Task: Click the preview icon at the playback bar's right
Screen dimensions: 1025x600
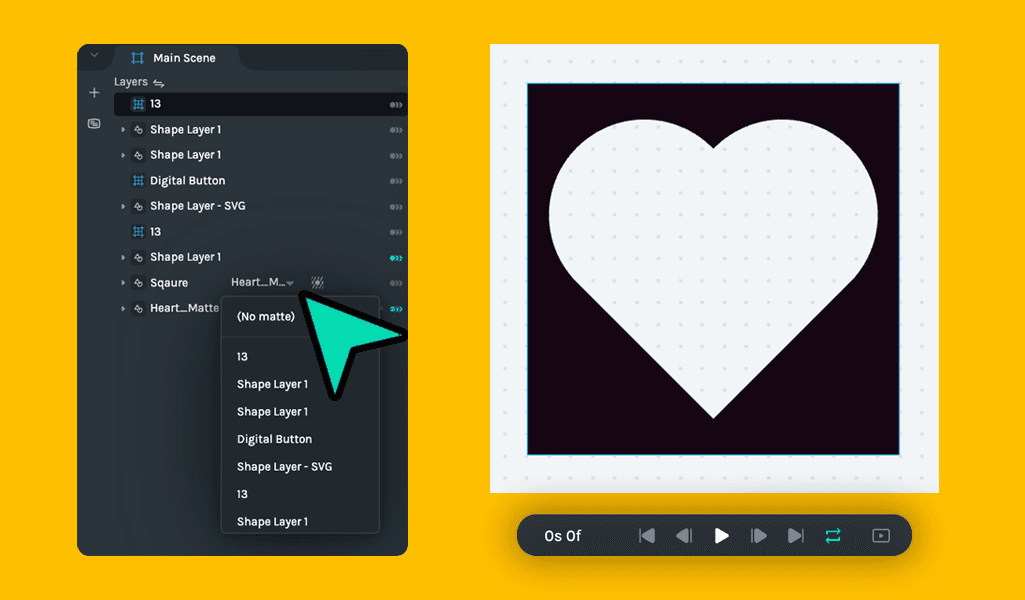Action: pyautogui.click(x=881, y=535)
